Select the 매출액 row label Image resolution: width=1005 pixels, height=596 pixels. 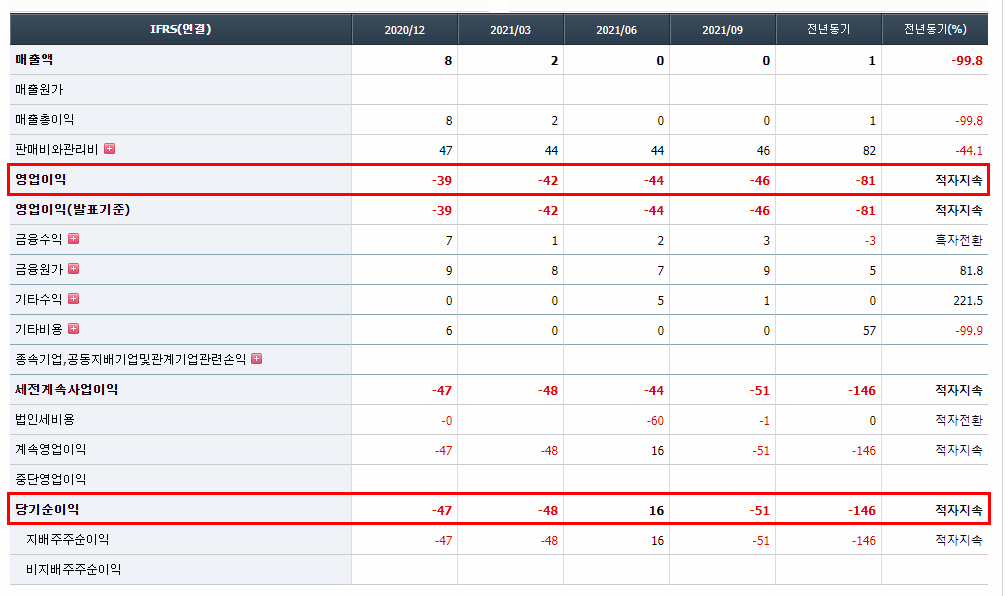pos(34,60)
